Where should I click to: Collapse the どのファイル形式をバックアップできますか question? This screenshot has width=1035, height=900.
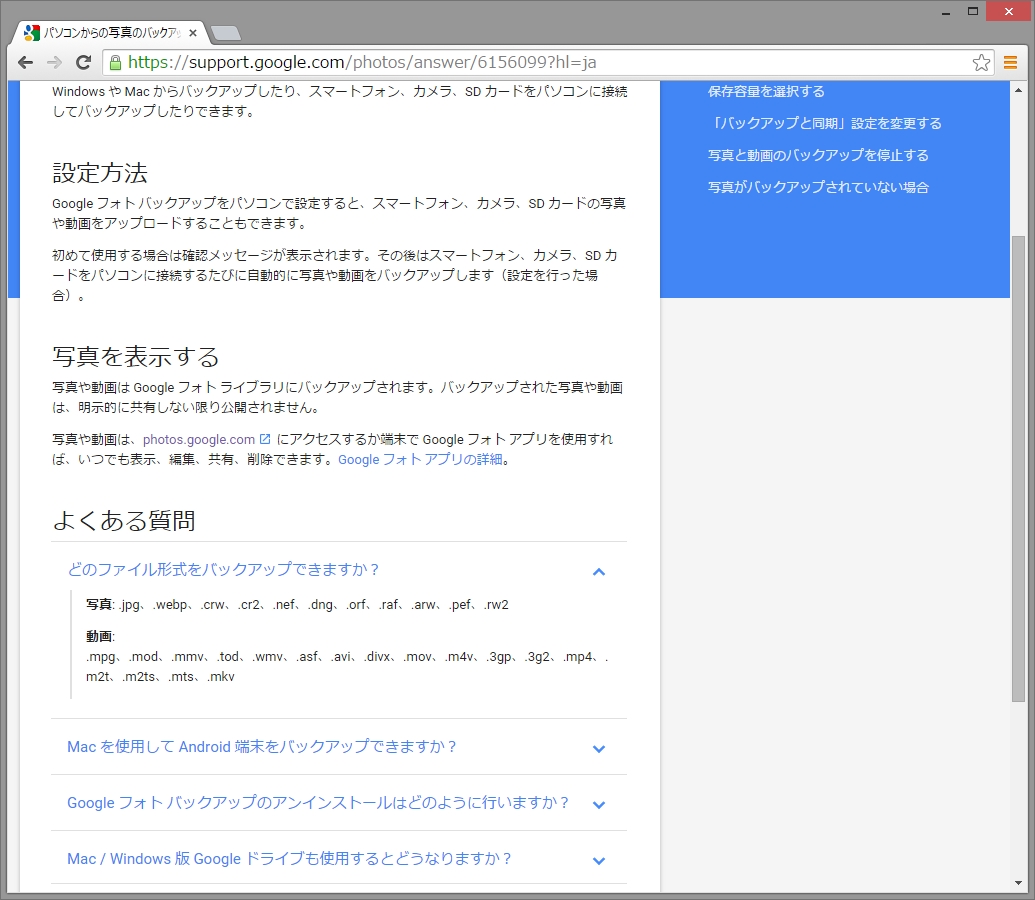click(x=223, y=570)
